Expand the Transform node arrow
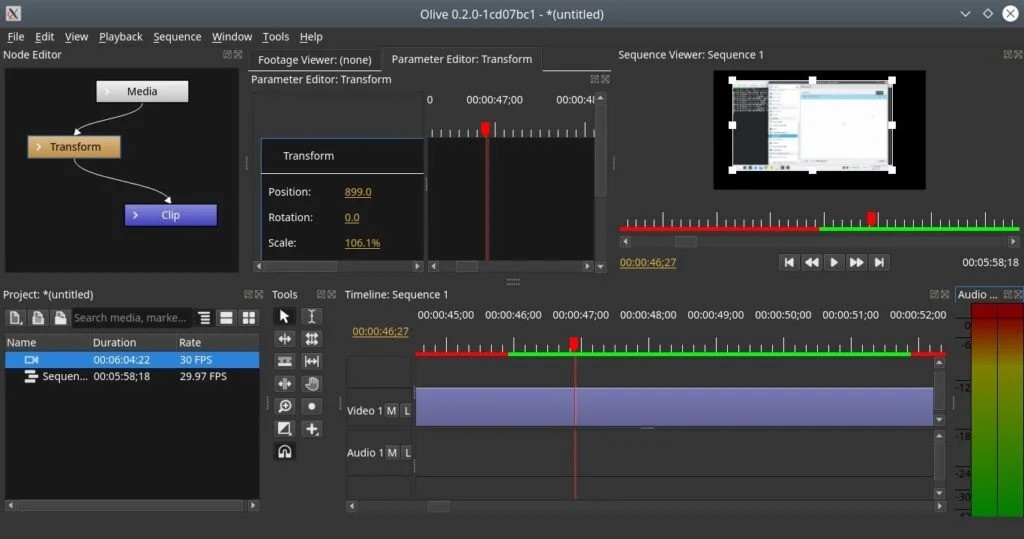This screenshot has height=539, width=1024. tap(39, 147)
